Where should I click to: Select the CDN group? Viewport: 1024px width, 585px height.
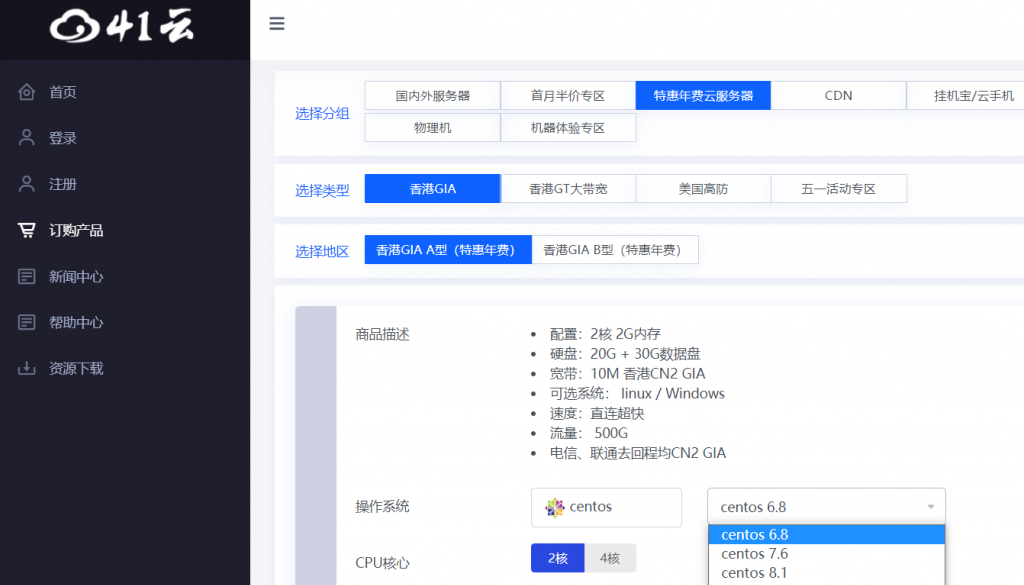839,95
